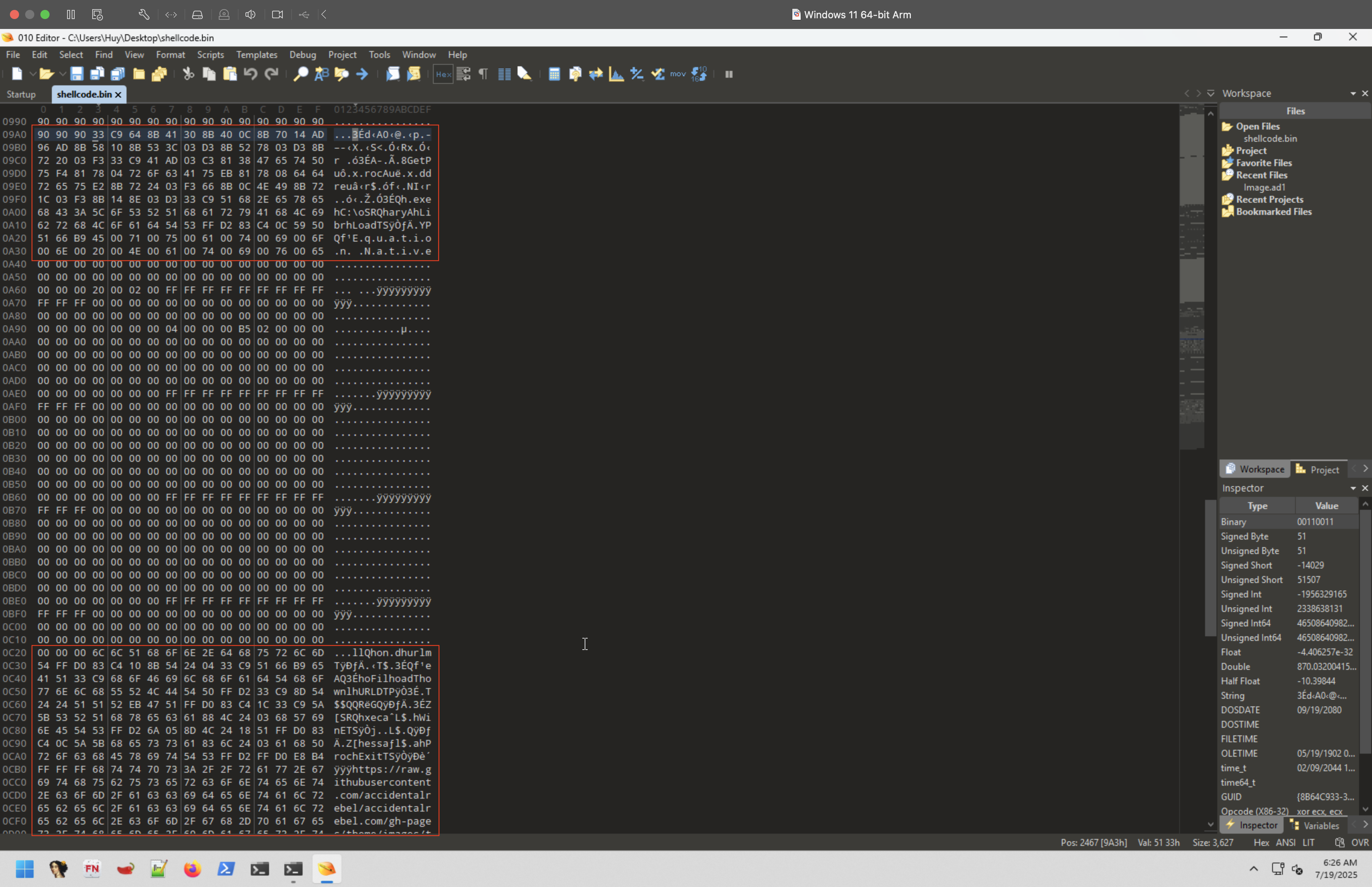Toggle OVR insert mode in status bar
1372x887 pixels.
click(1359, 842)
